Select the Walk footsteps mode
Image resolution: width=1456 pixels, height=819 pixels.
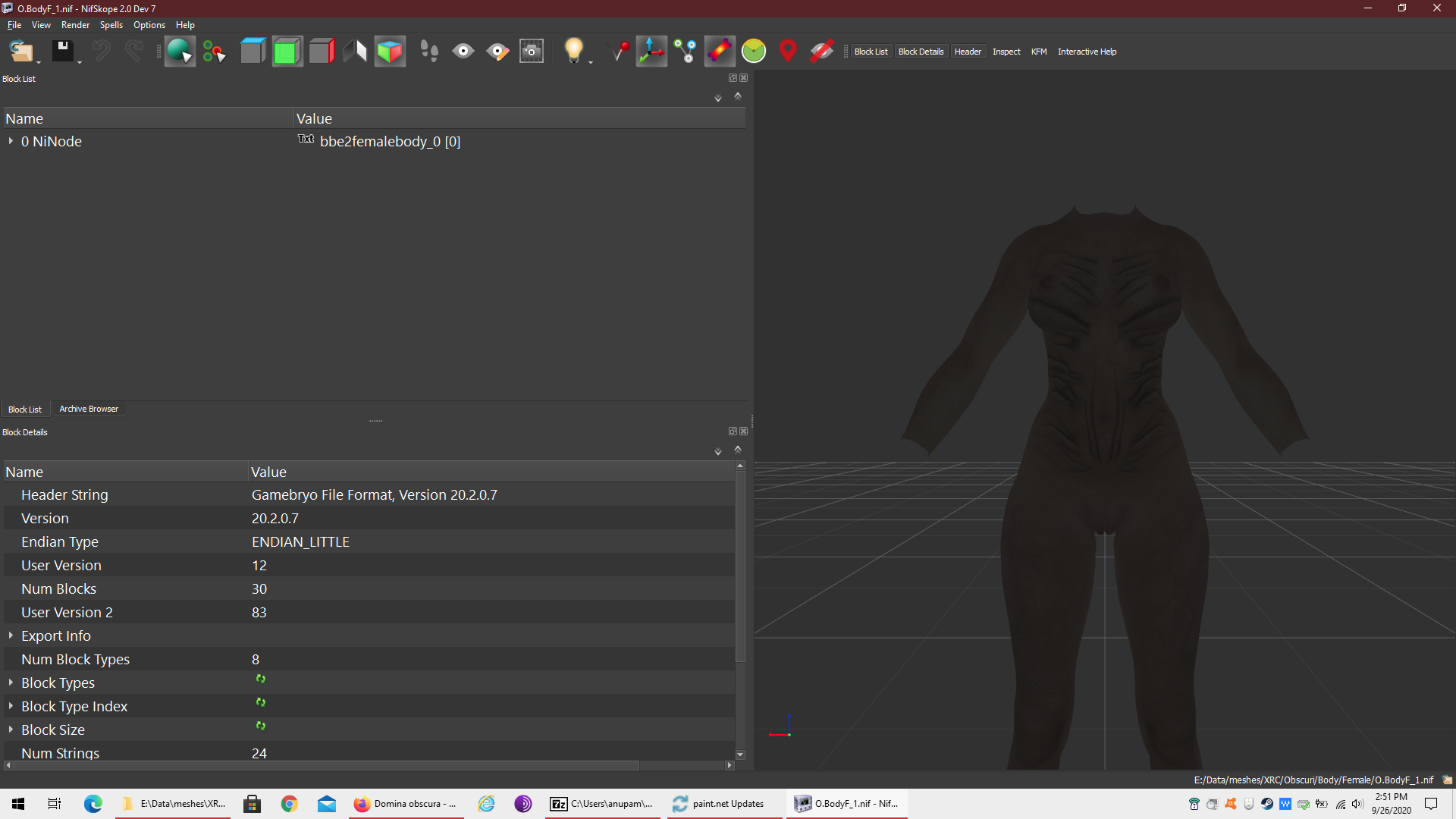[429, 52]
